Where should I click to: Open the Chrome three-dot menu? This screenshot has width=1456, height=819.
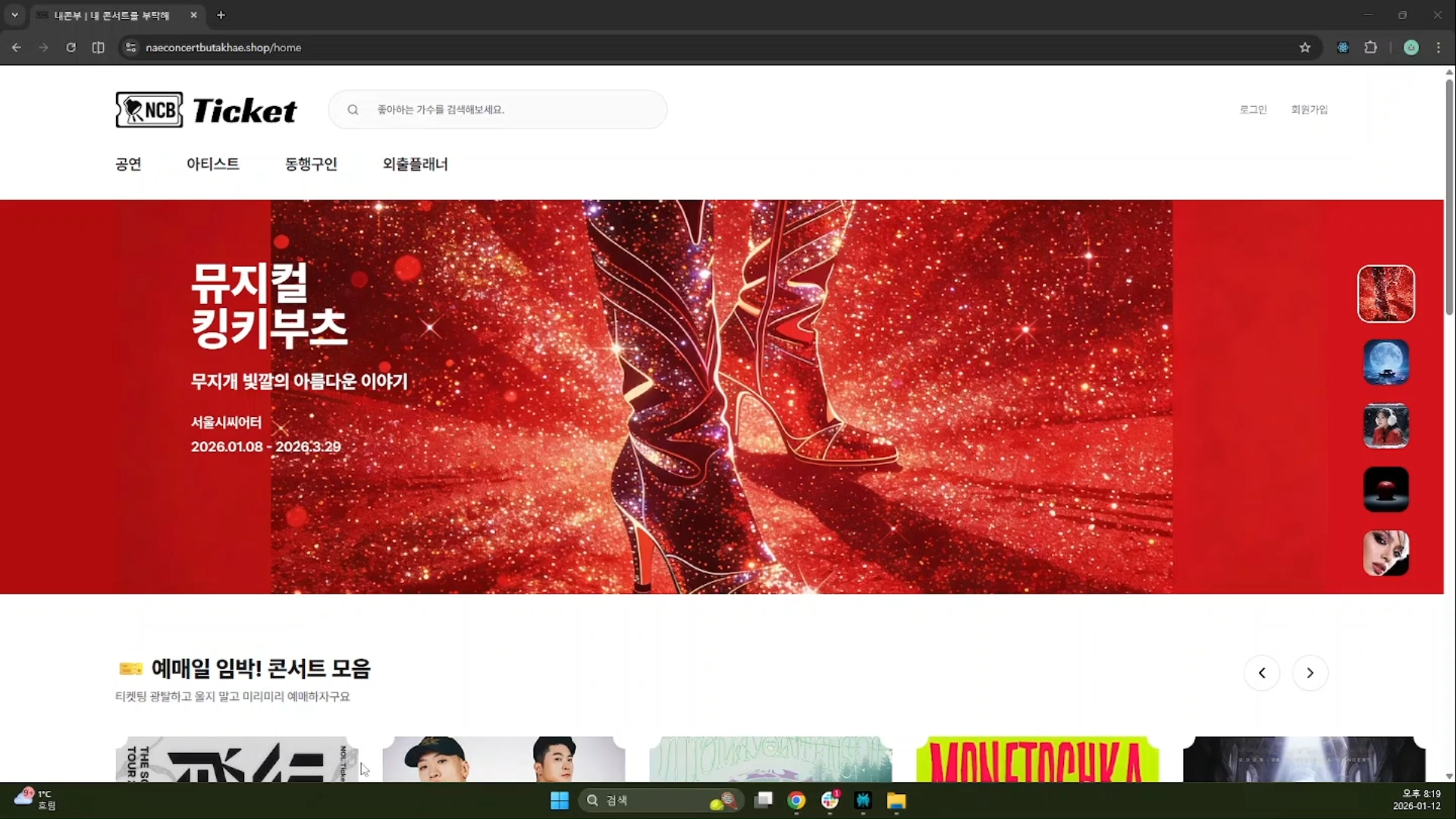[1439, 47]
